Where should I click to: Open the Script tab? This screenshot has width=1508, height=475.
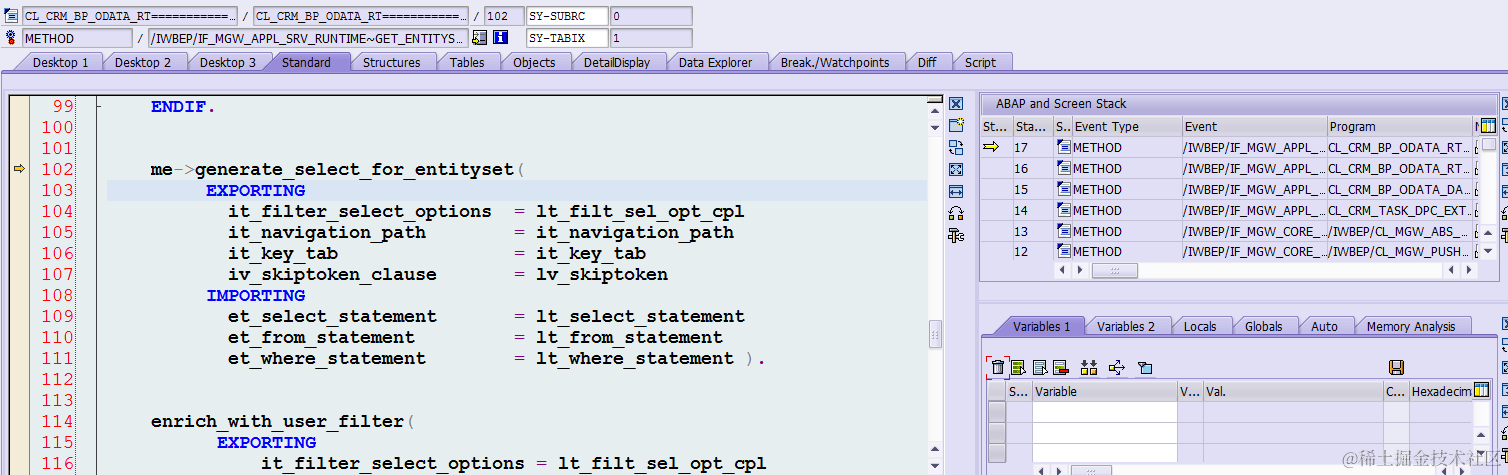pyautogui.click(x=980, y=62)
